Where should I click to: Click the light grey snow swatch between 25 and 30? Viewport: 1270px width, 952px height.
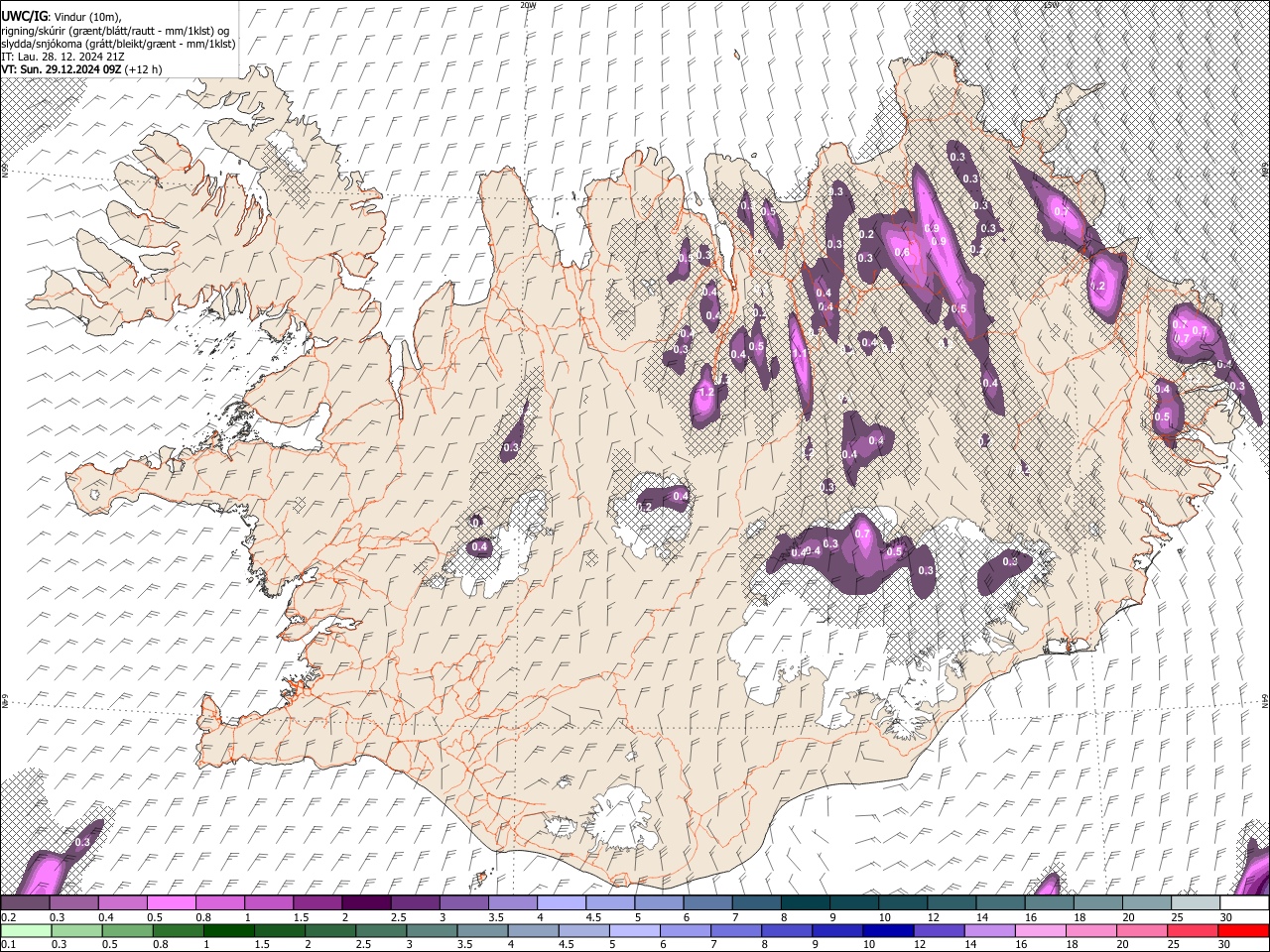pyautogui.click(x=1195, y=903)
